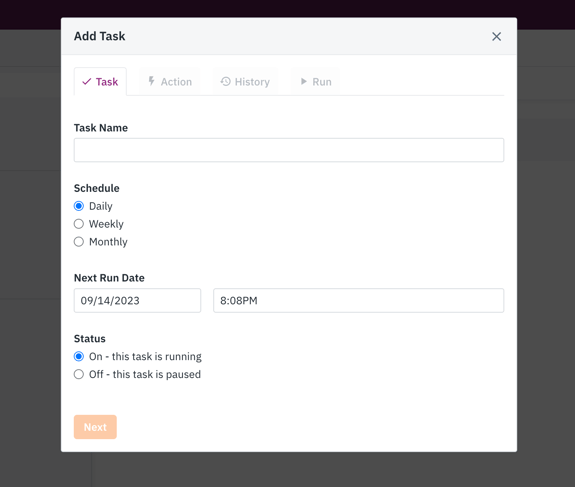Click the Task Name field label
This screenshot has height=487, width=575.
pos(101,128)
